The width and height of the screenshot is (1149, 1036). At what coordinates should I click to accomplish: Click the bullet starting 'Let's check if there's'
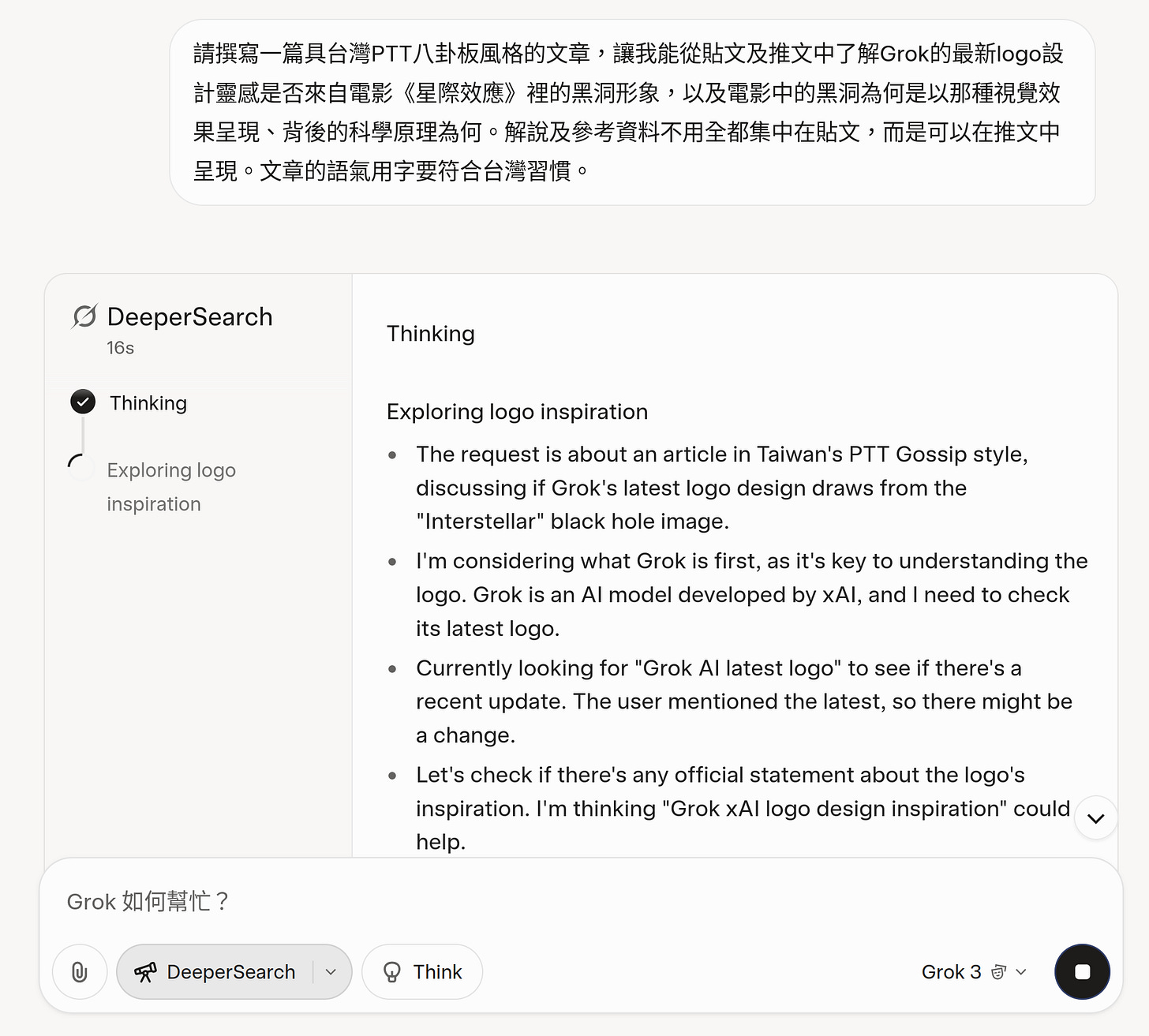(x=743, y=808)
